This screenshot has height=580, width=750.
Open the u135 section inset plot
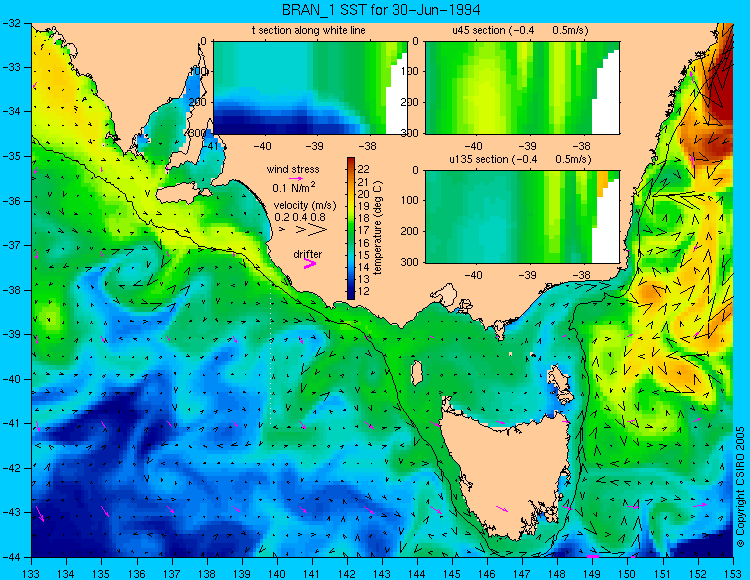click(522, 217)
